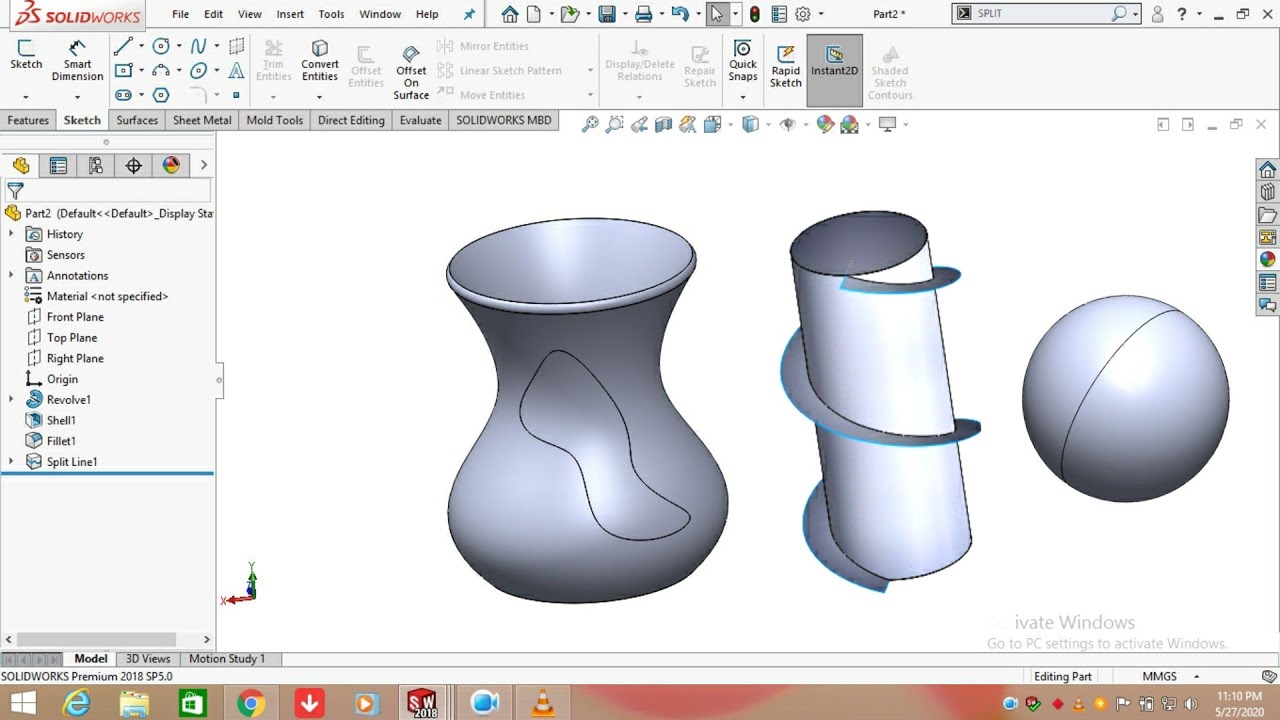This screenshot has width=1280, height=720.
Task: Select the Spline sketch tool
Action: (198, 46)
